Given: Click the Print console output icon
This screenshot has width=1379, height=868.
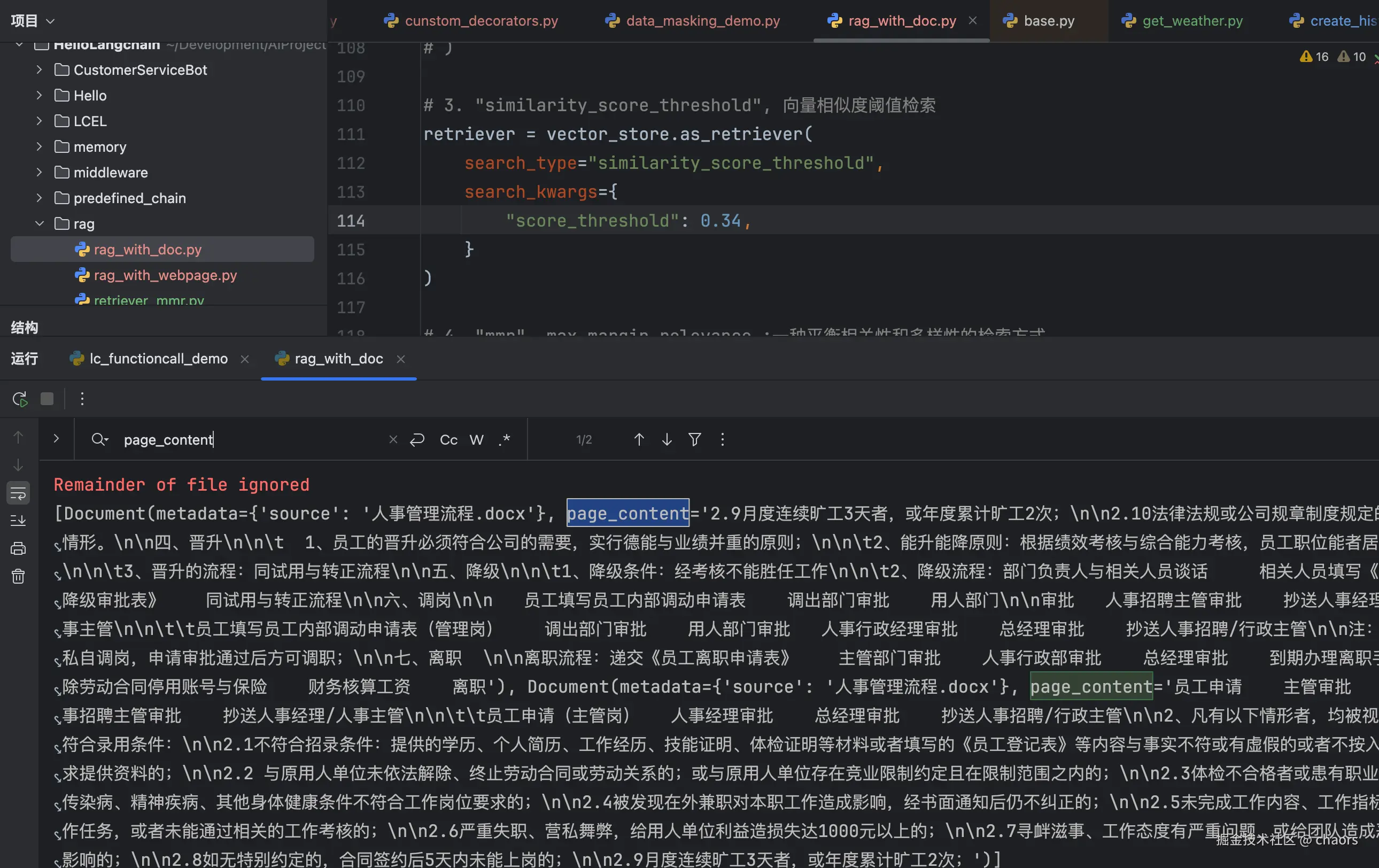Looking at the screenshot, I should tap(18, 548).
